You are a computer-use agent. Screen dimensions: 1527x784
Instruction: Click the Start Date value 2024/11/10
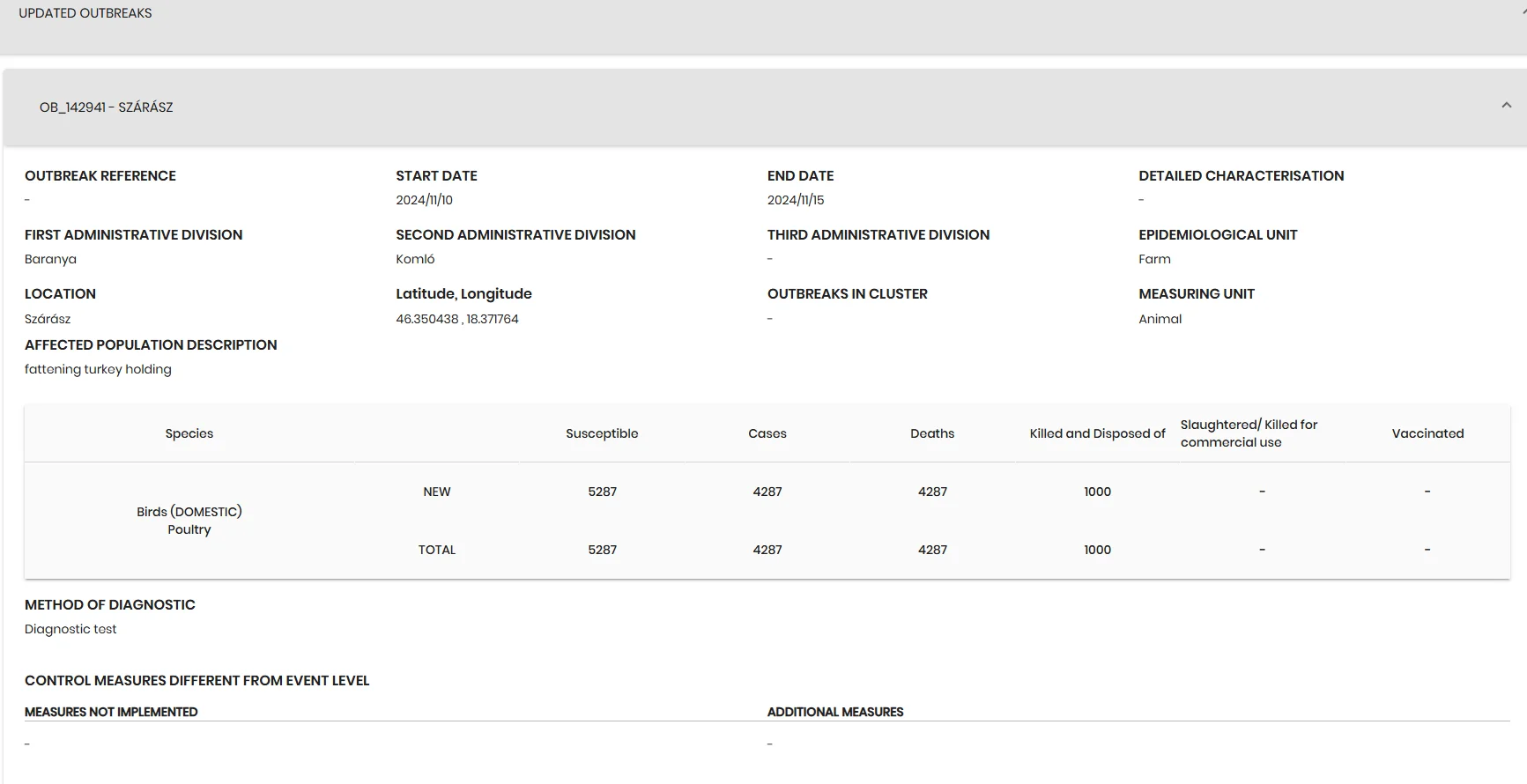424,200
